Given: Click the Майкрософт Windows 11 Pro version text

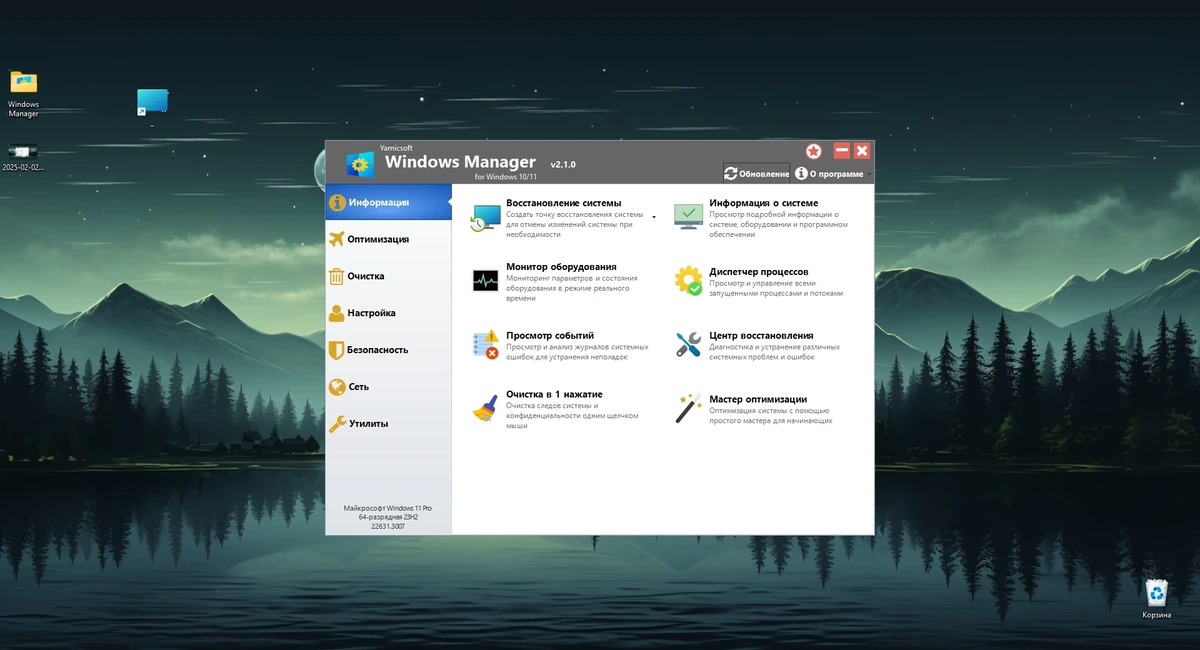Looking at the screenshot, I should (x=388, y=517).
